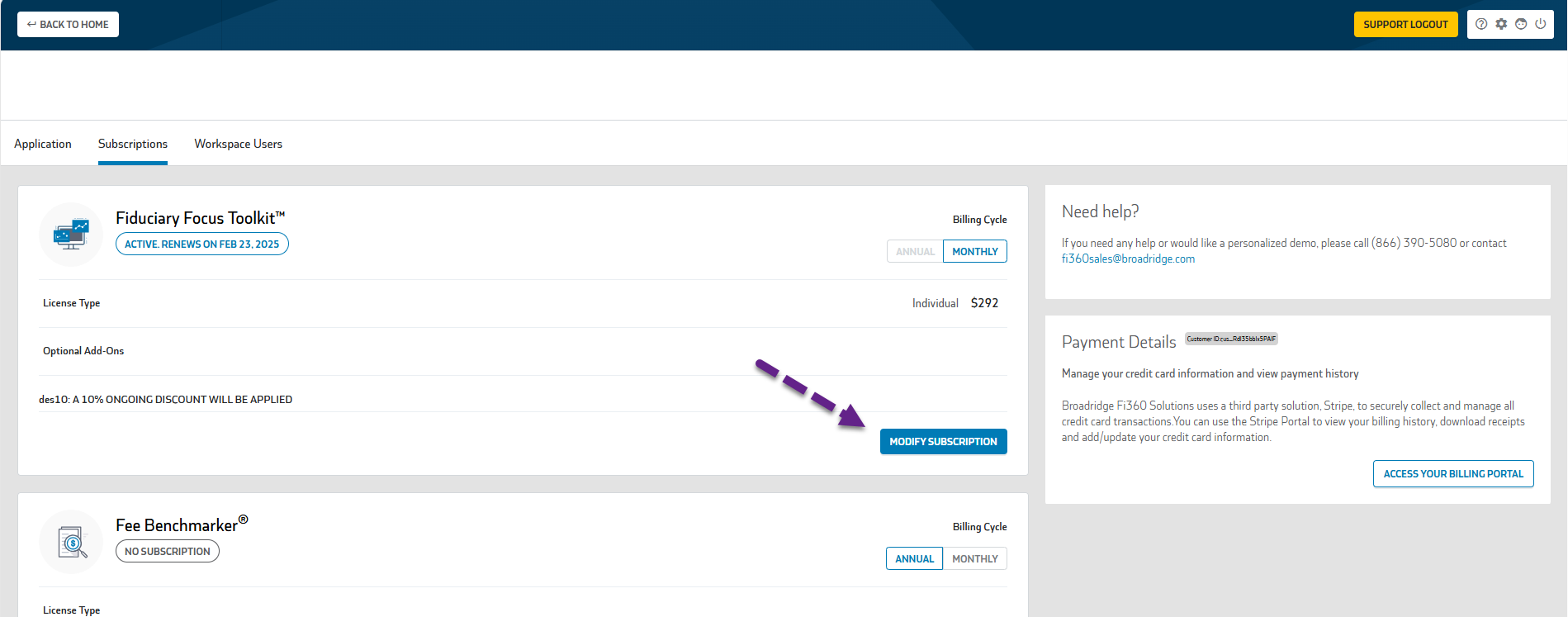1568x617 pixels.
Task: Select Monthly billing for Fiduciary Focus Toolkit
Action: 974,251
